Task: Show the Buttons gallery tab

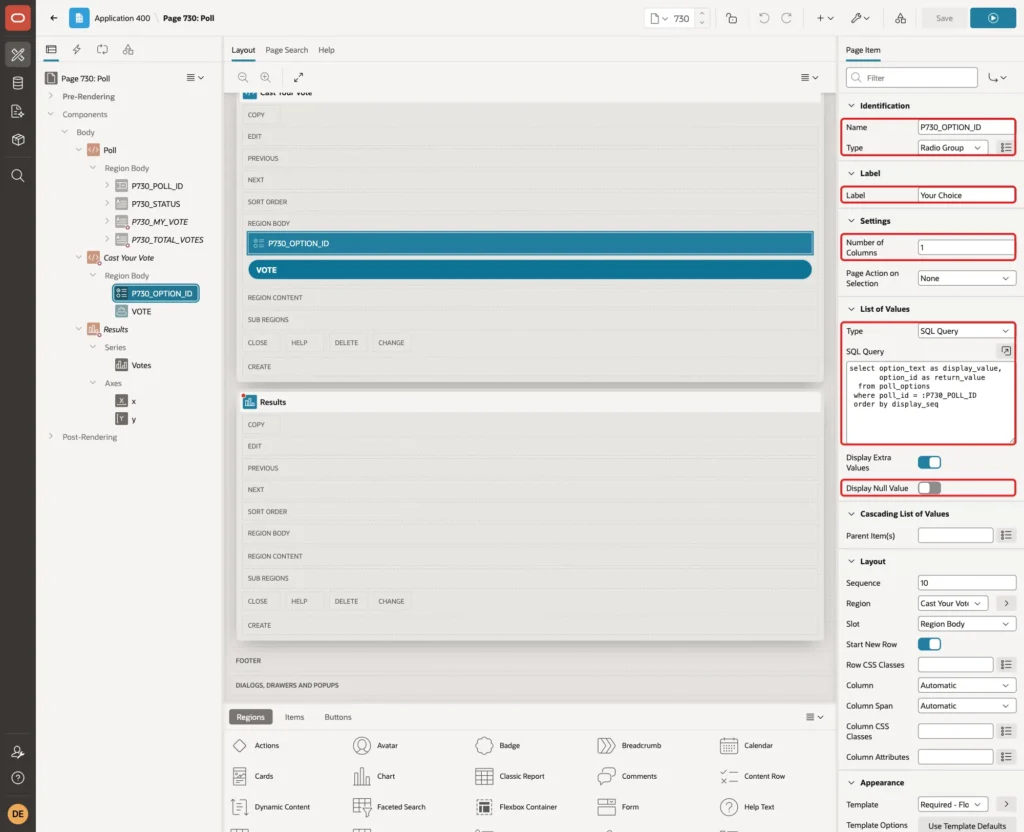Action: click(338, 717)
